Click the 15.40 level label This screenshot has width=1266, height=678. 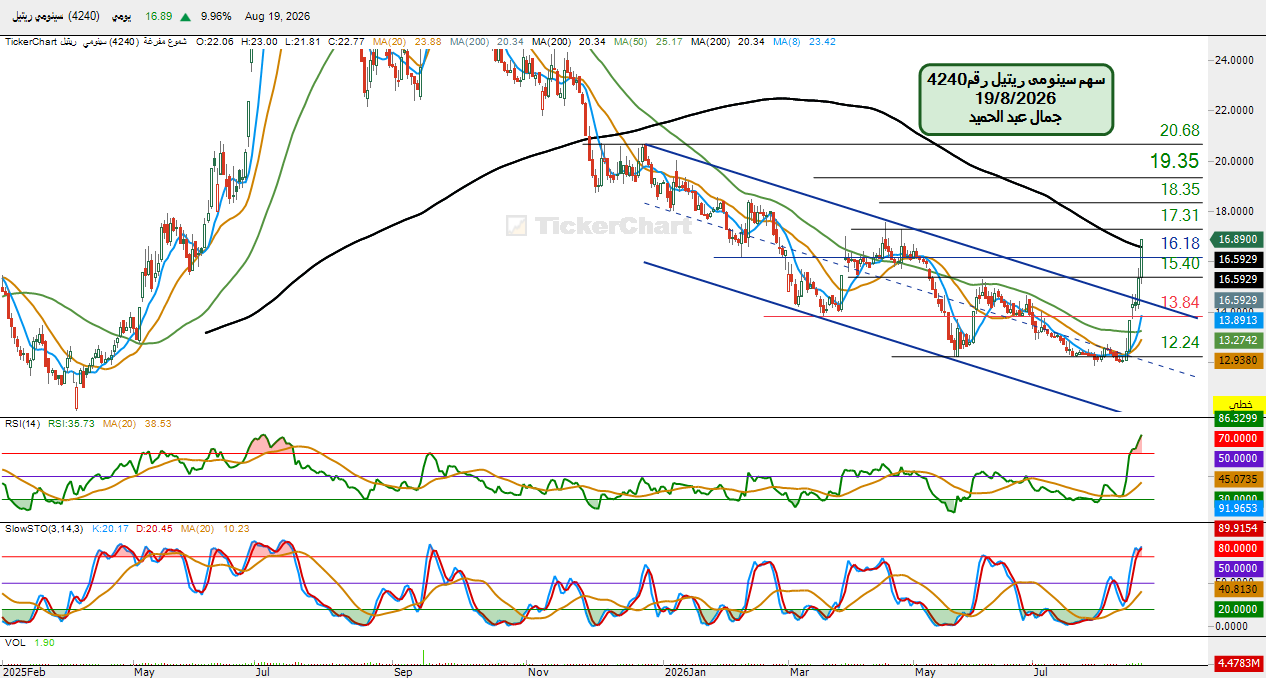pyautogui.click(x=1180, y=264)
